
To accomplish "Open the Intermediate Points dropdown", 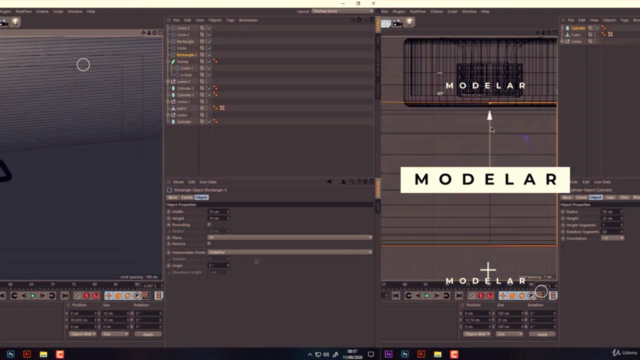I will pos(290,252).
